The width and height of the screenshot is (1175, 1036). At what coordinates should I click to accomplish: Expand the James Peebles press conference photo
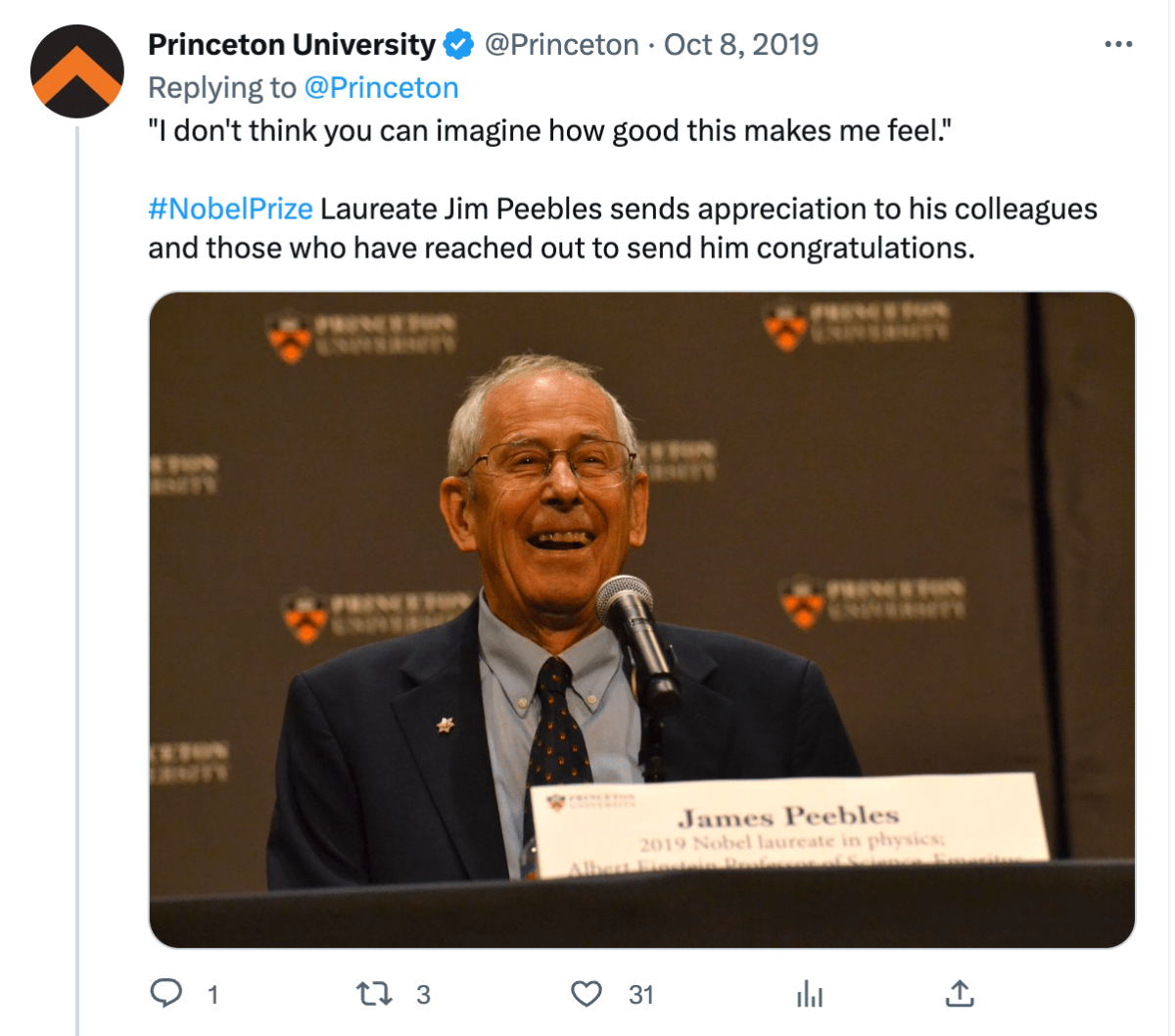point(641,619)
